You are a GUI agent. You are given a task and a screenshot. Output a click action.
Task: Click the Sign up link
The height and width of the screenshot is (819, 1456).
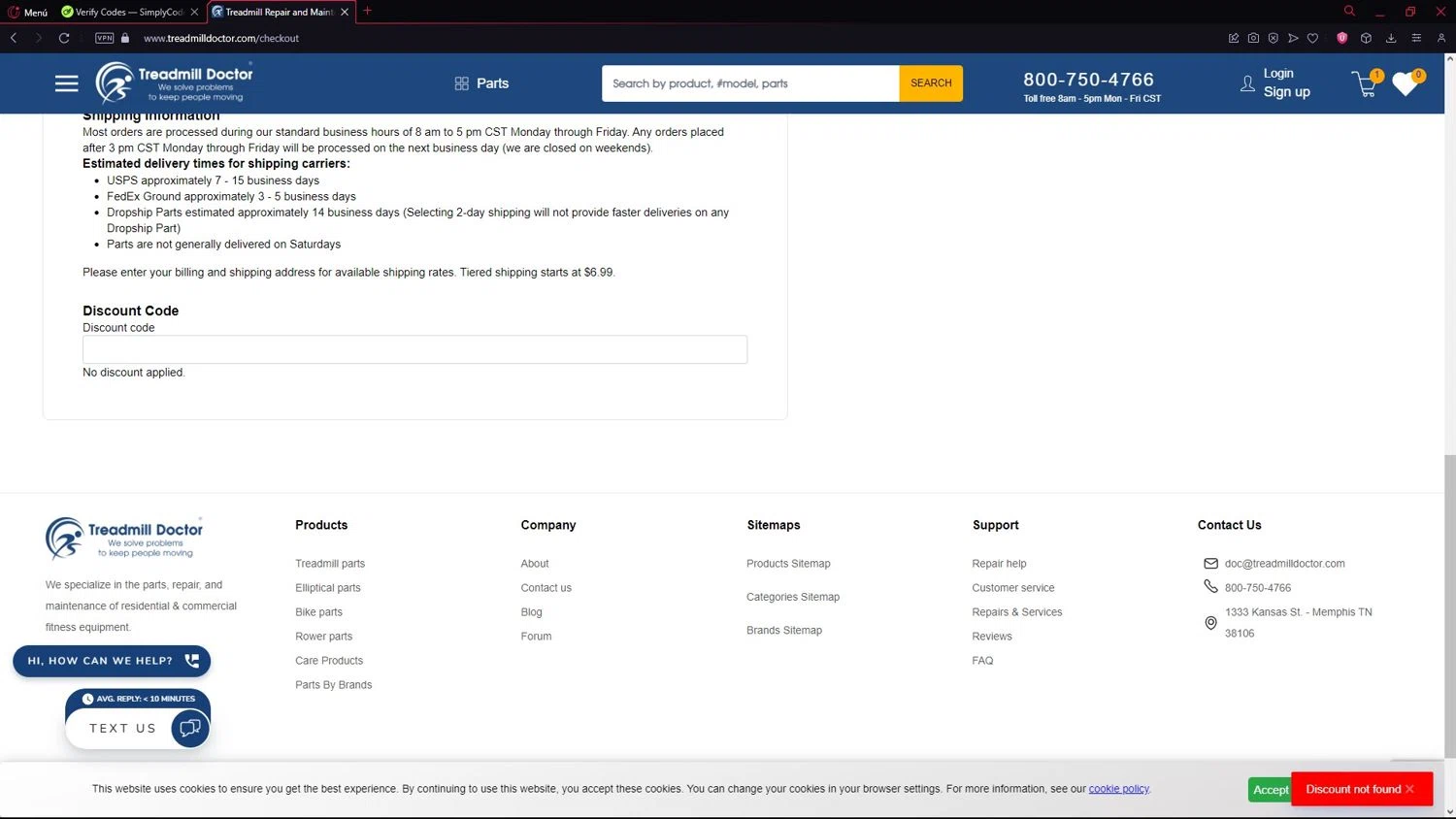coord(1286,91)
